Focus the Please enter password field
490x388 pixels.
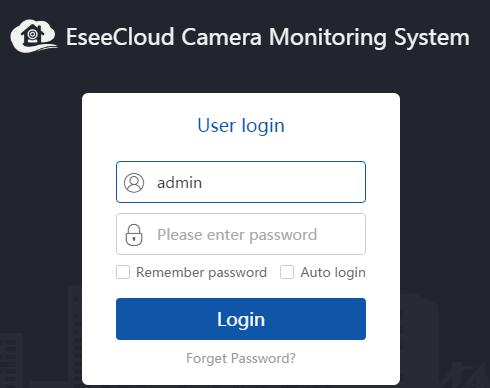coord(241,234)
